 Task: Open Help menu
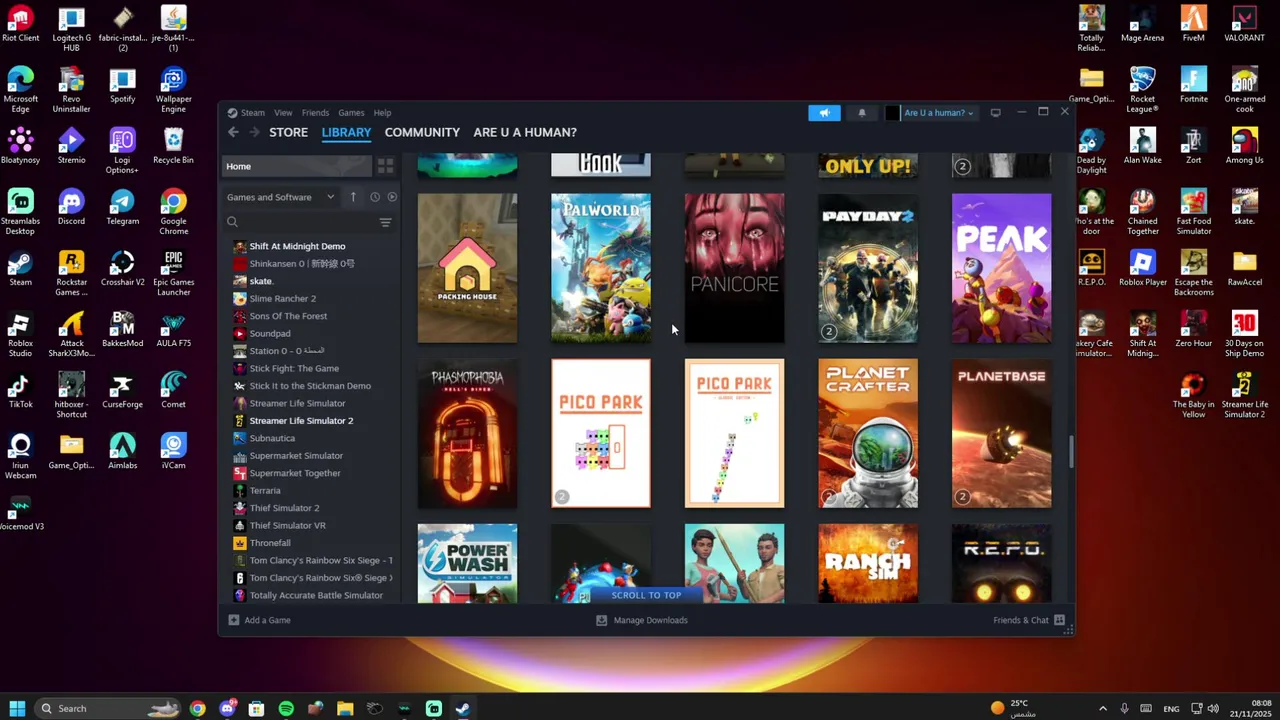pyautogui.click(x=382, y=113)
